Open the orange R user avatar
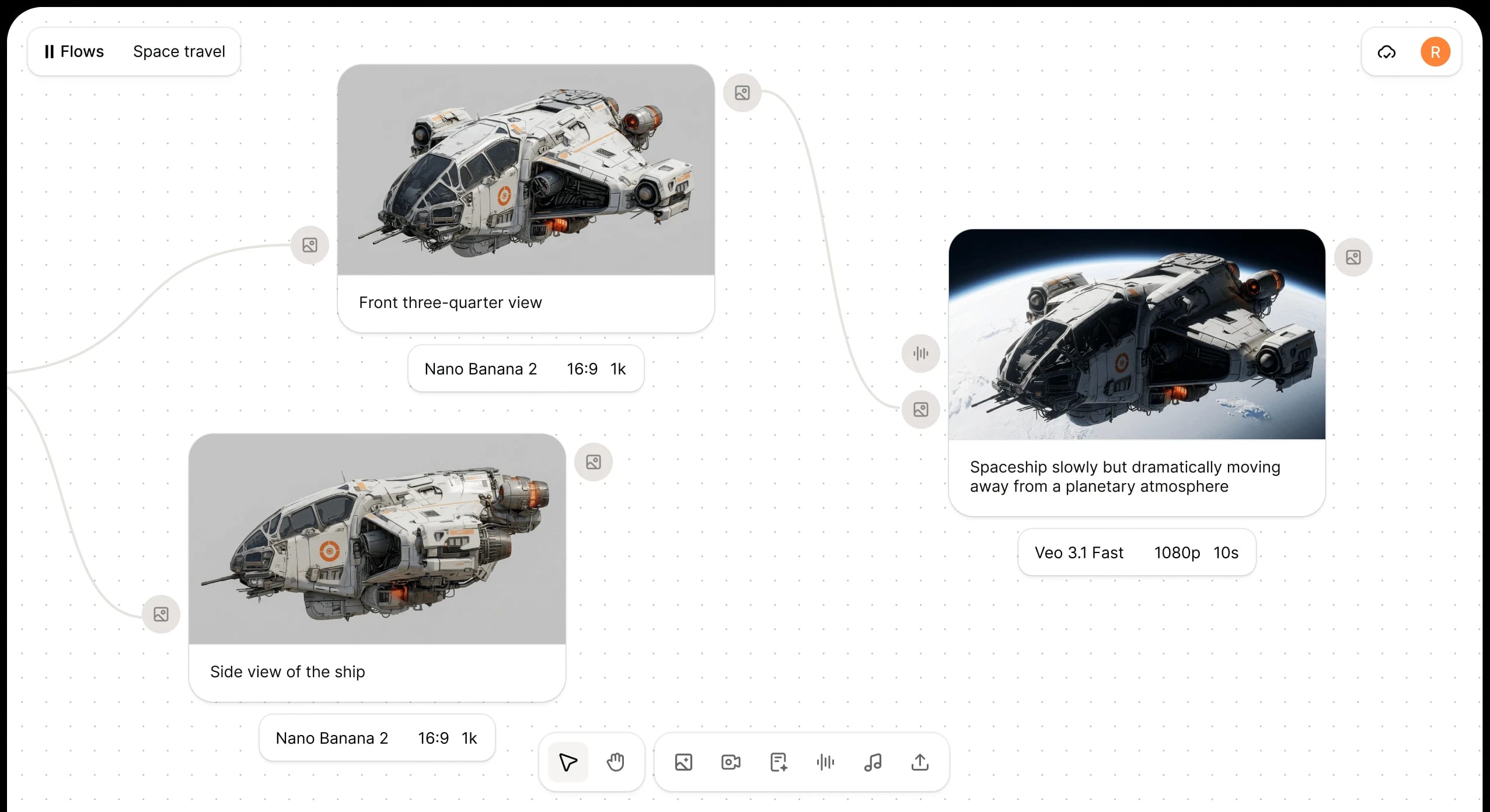Viewport: 1490px width, 812px height. (x=1435, y=52)
